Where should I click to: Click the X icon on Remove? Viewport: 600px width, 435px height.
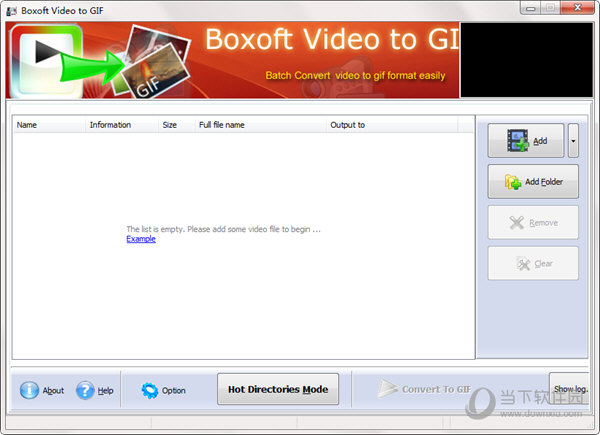517,222
